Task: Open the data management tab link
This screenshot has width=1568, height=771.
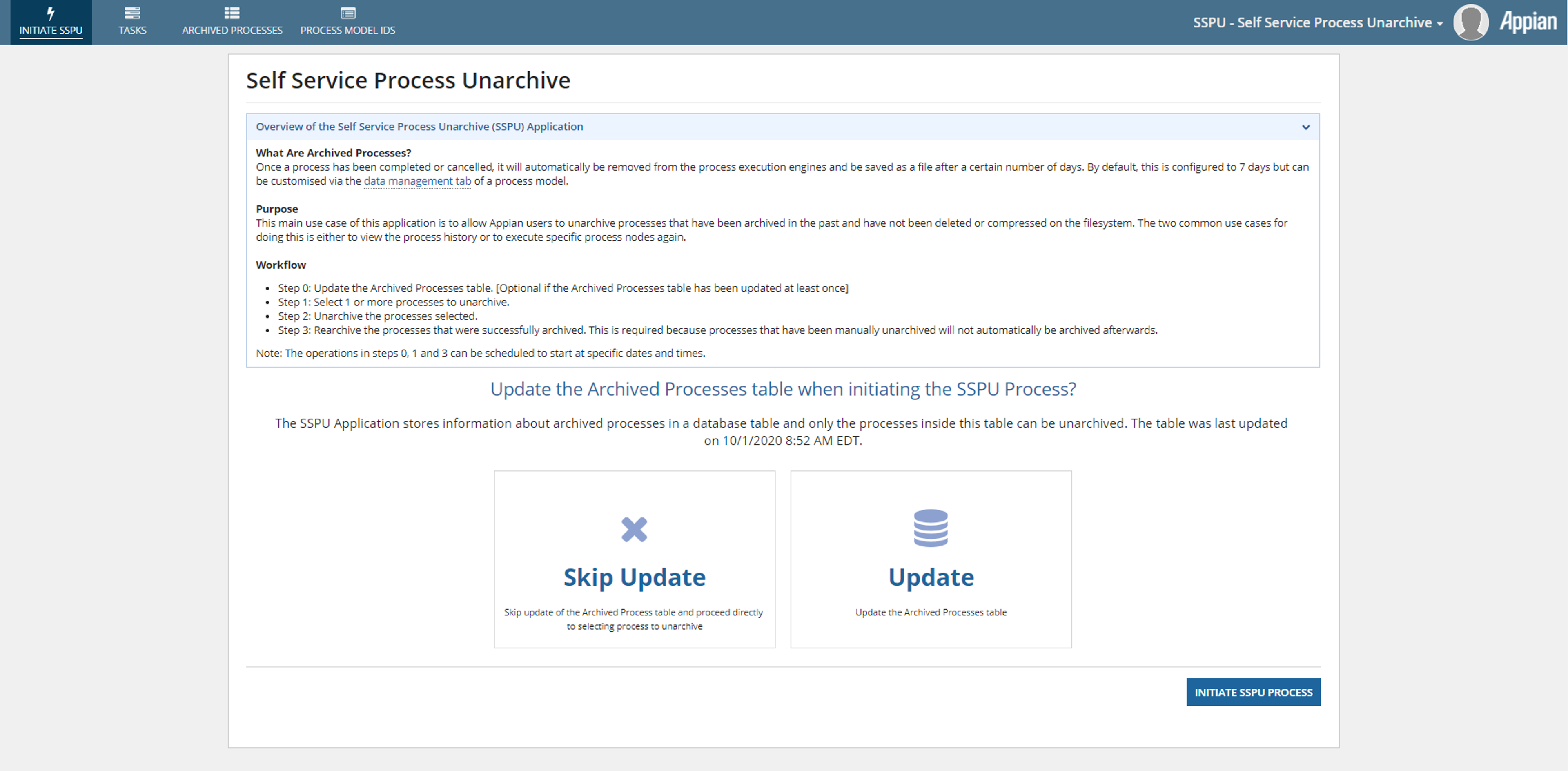Action: pyautogui.click(x=417, y=181)
